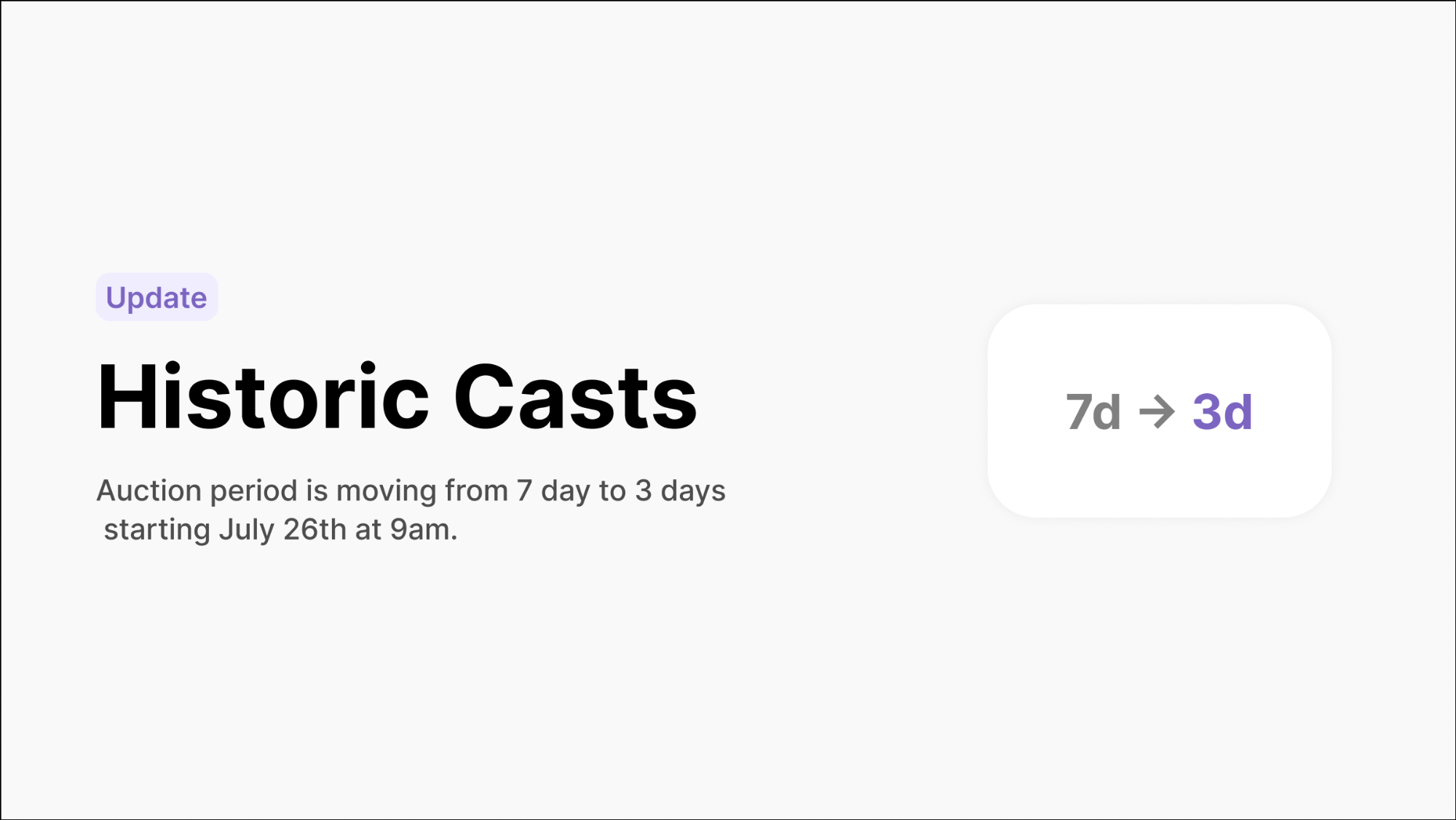Click the text 26th in subtitle

(314, 530)
